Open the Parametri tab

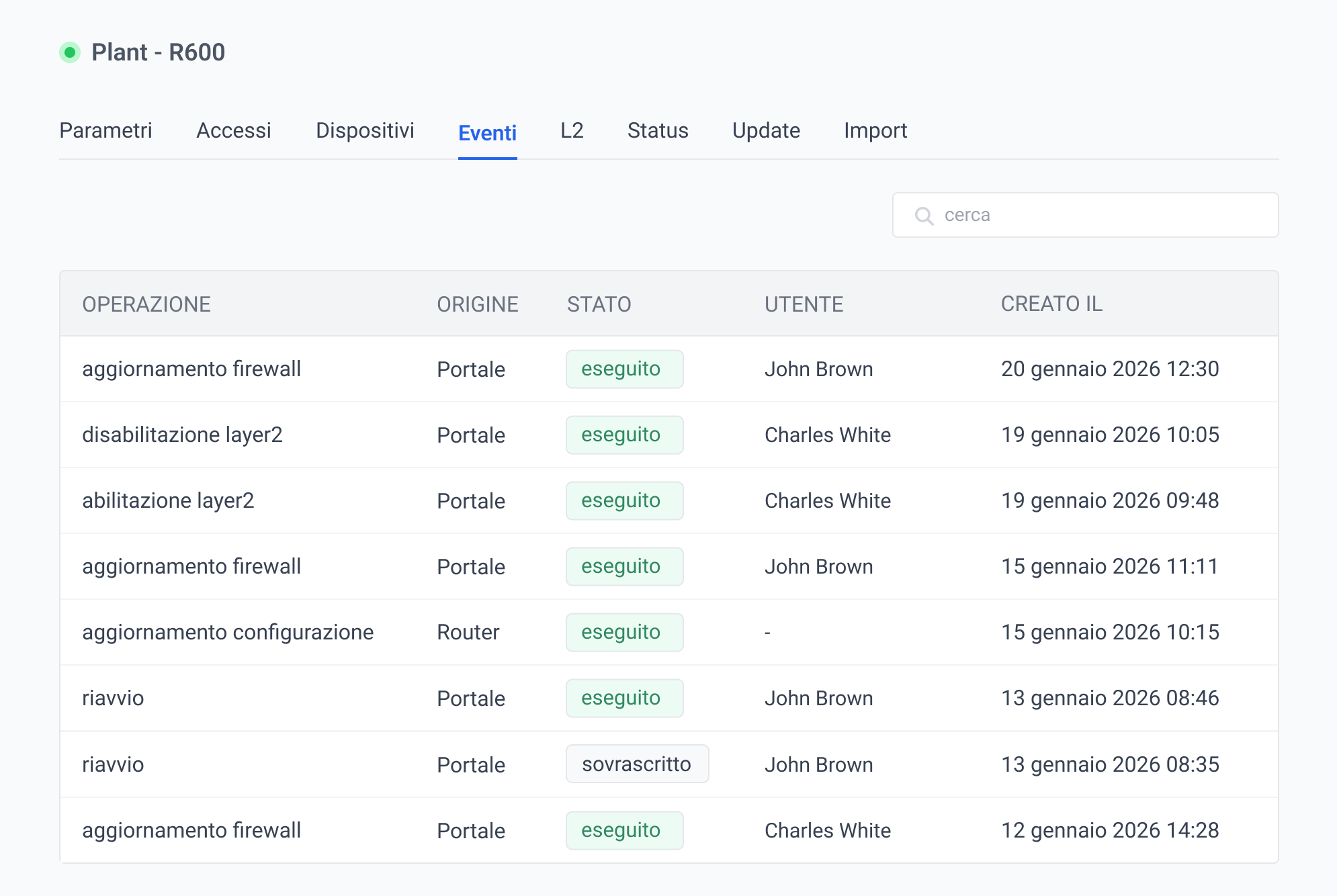[105, 130]
